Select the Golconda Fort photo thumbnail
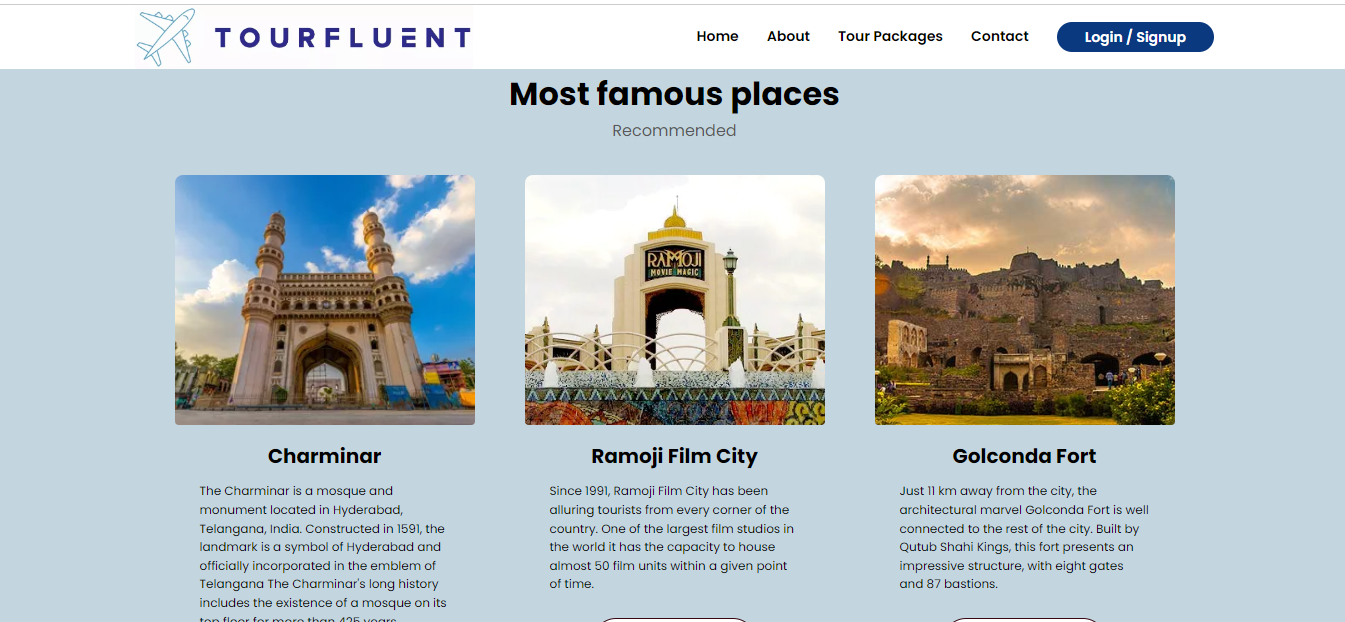 pos(1025,300)
